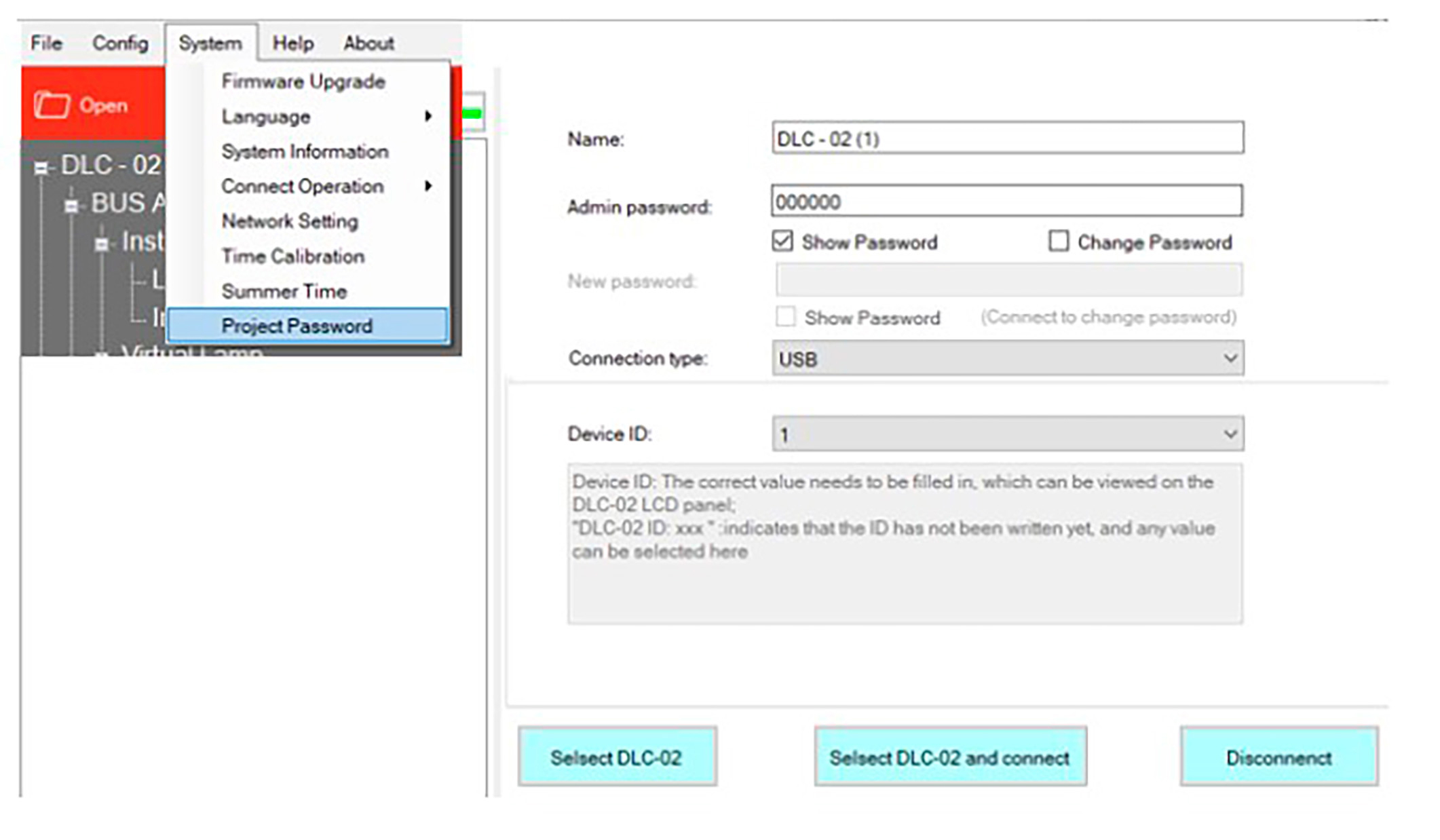1440x840 pixels.
Task: Click the Select DLC-02 button
Action: click(617, 757)
